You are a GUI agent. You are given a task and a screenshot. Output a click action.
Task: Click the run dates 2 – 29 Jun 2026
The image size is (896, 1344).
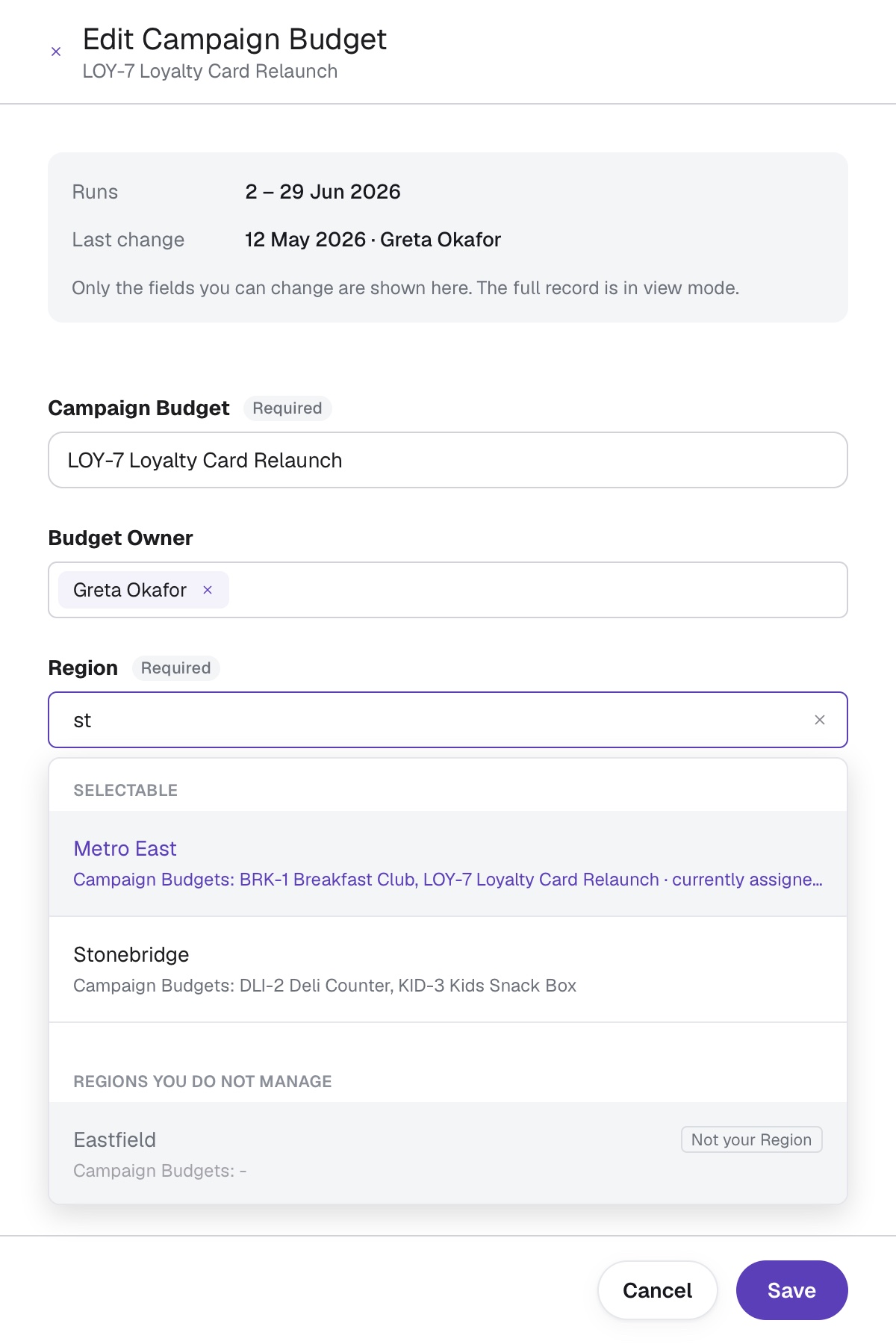coord(323,192)
